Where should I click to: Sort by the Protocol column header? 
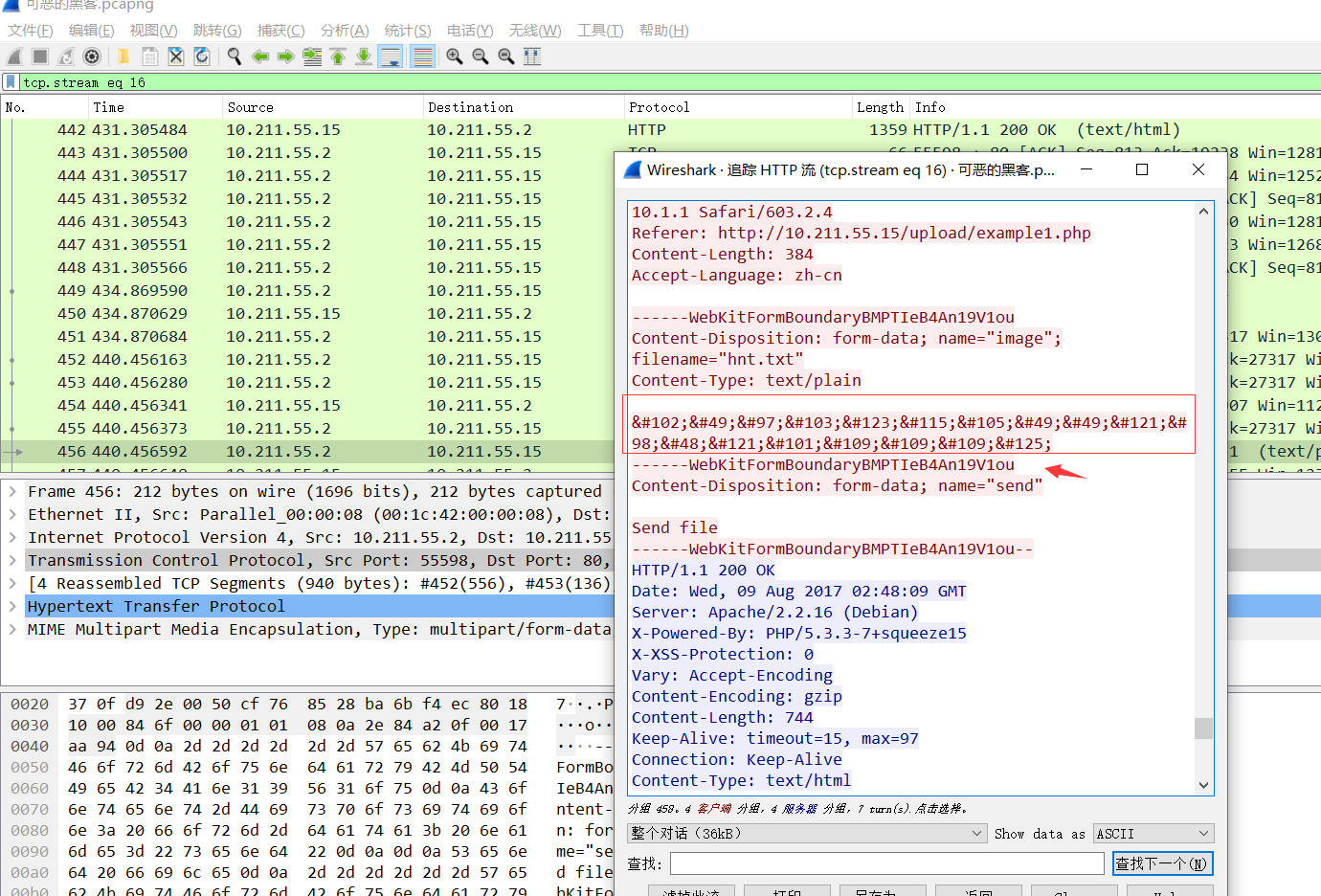[738, 107]
